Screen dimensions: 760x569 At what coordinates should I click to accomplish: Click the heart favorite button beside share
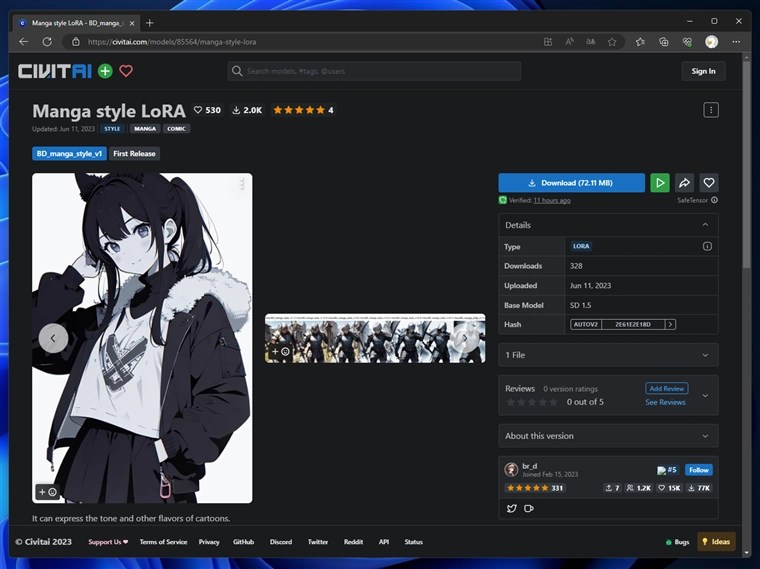[x=709, y=183]
